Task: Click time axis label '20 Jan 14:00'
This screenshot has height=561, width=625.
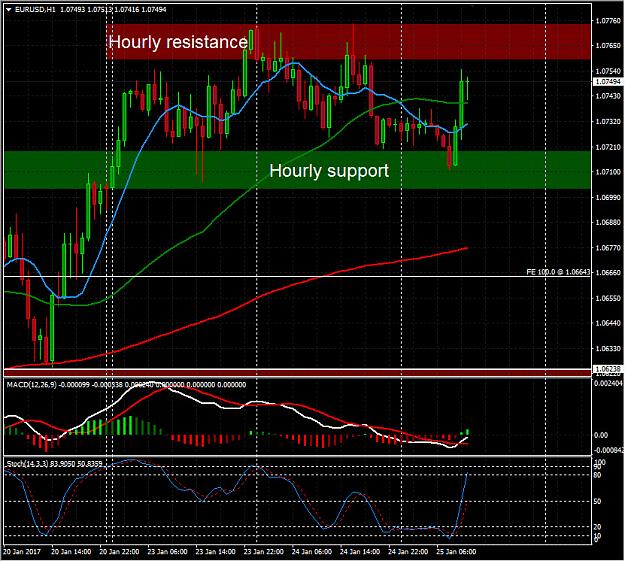Action: pyautogui.click(x=71, y=552)
